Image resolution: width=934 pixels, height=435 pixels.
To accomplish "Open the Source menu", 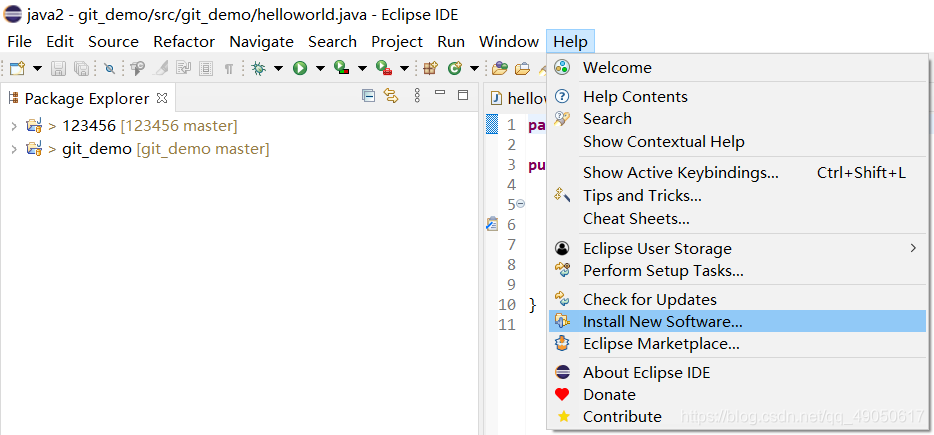I will coord(113,42).
